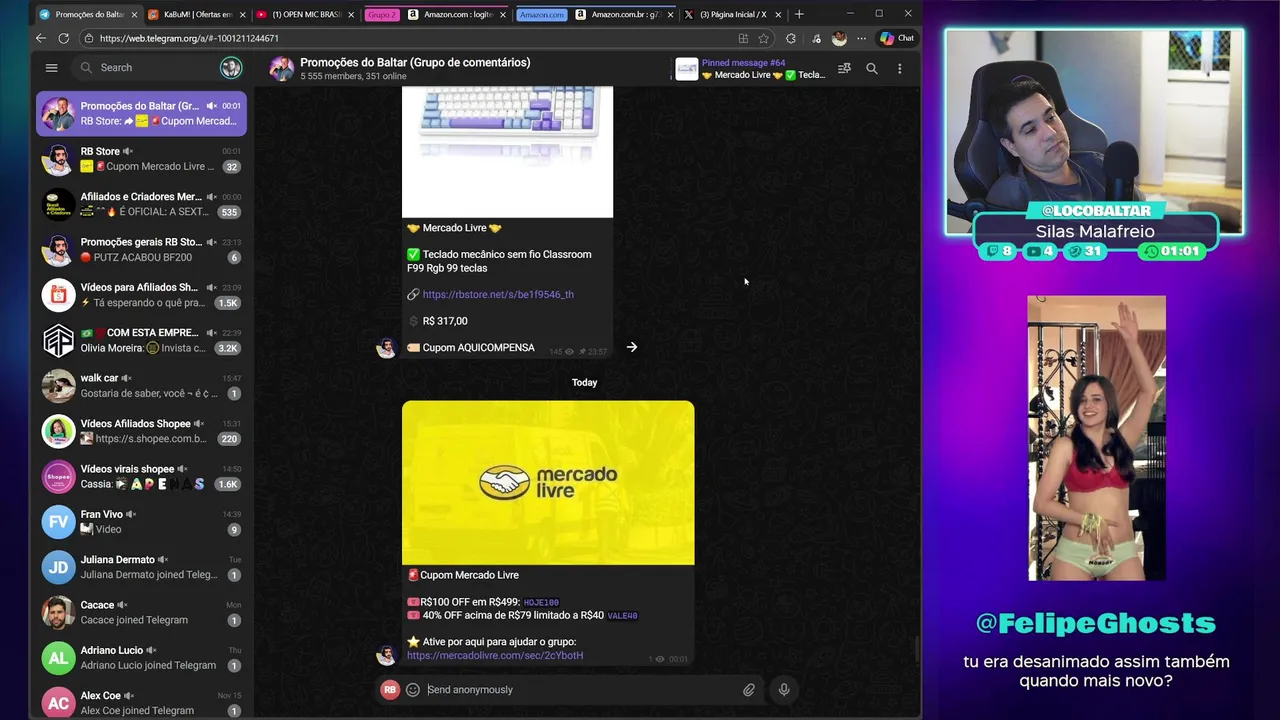Collapse the Grupo 2 tab group
1280x720 pixels.
381,15
